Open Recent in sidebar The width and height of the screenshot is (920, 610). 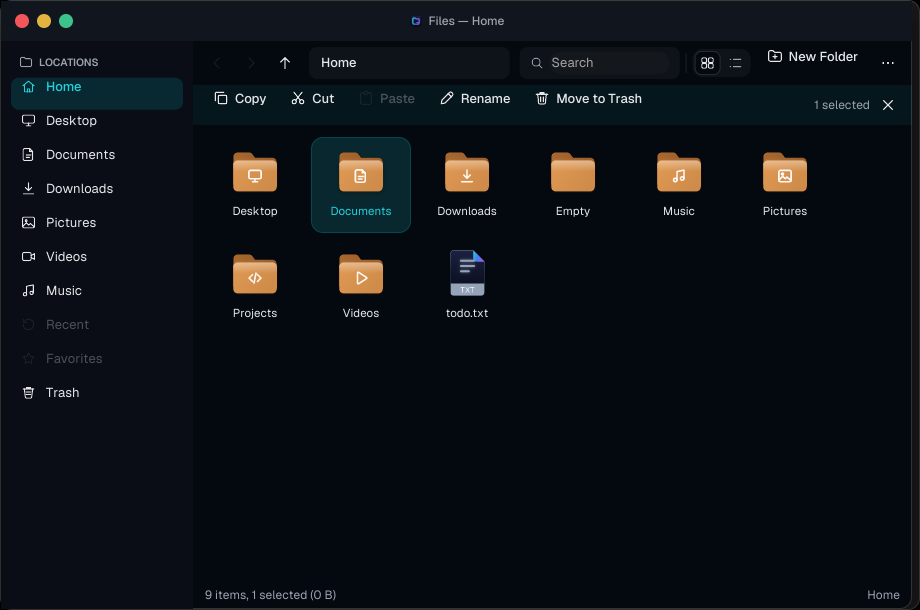click(x=97, y=325)
